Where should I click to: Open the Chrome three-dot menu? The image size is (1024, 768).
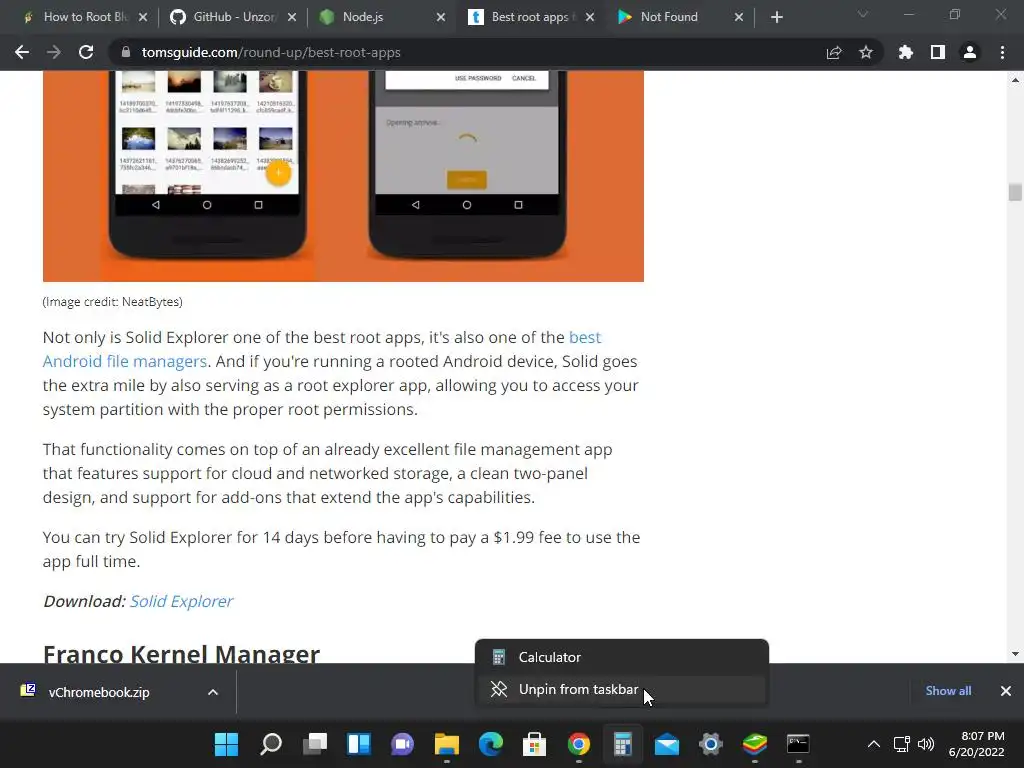coord(1002,52)
